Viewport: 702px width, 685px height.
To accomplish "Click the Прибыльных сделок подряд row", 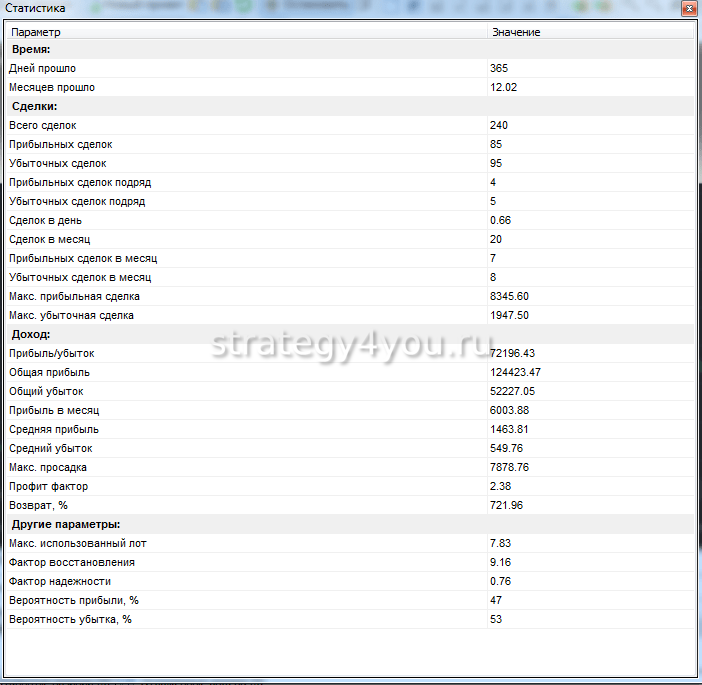I will coord(80,182).
